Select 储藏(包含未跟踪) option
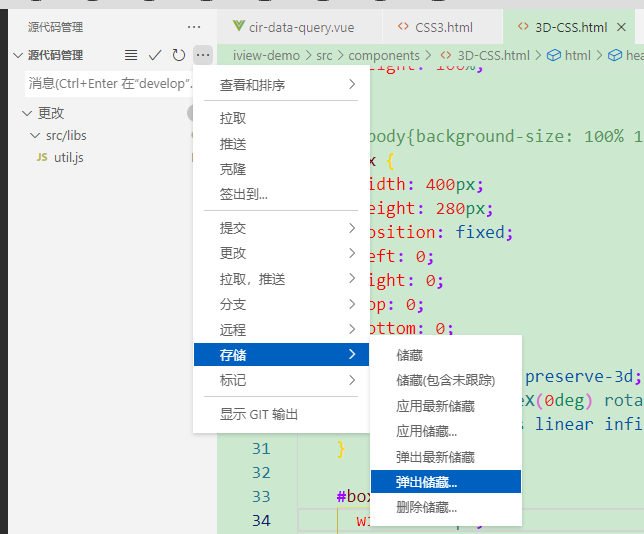Screen dimensions: 644x534 pyautogui.click(x=446, y=380)
